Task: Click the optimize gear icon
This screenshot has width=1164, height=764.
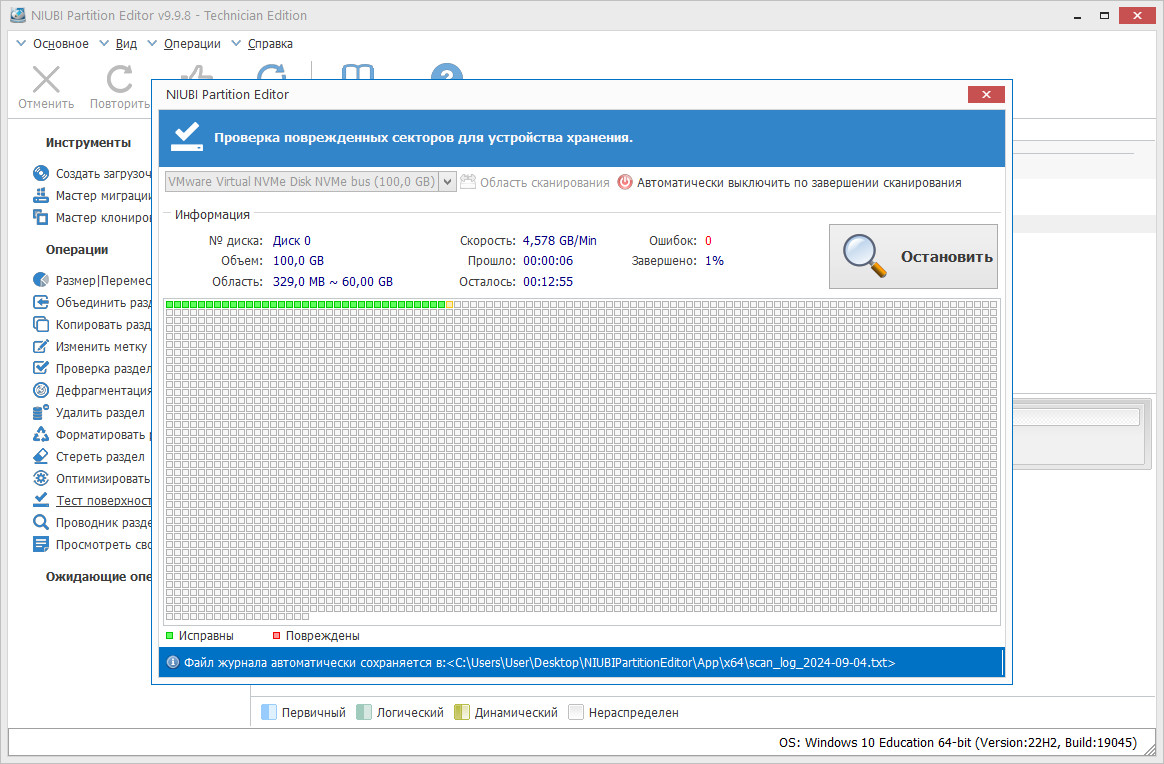Action: (41, 478)
